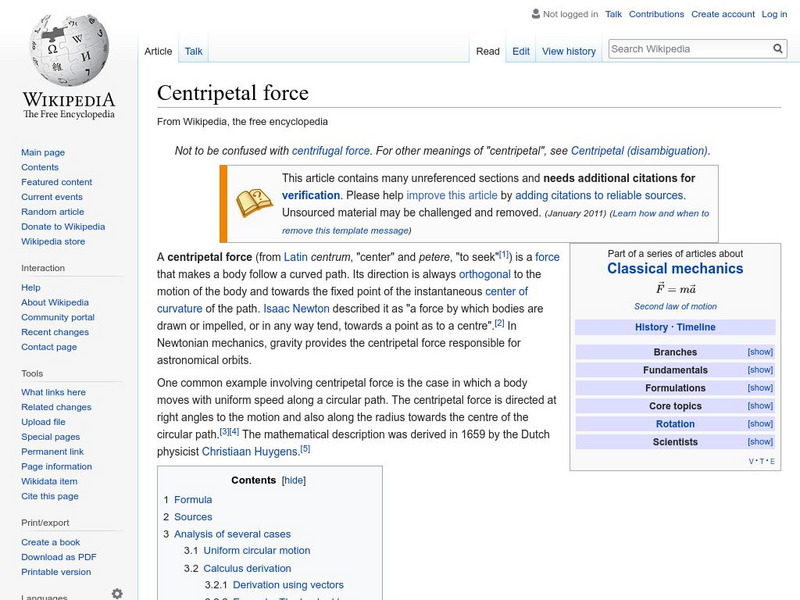800x600 pixels.
Task: Jump to Analysis of several cases section
Action: pos(232,534)
